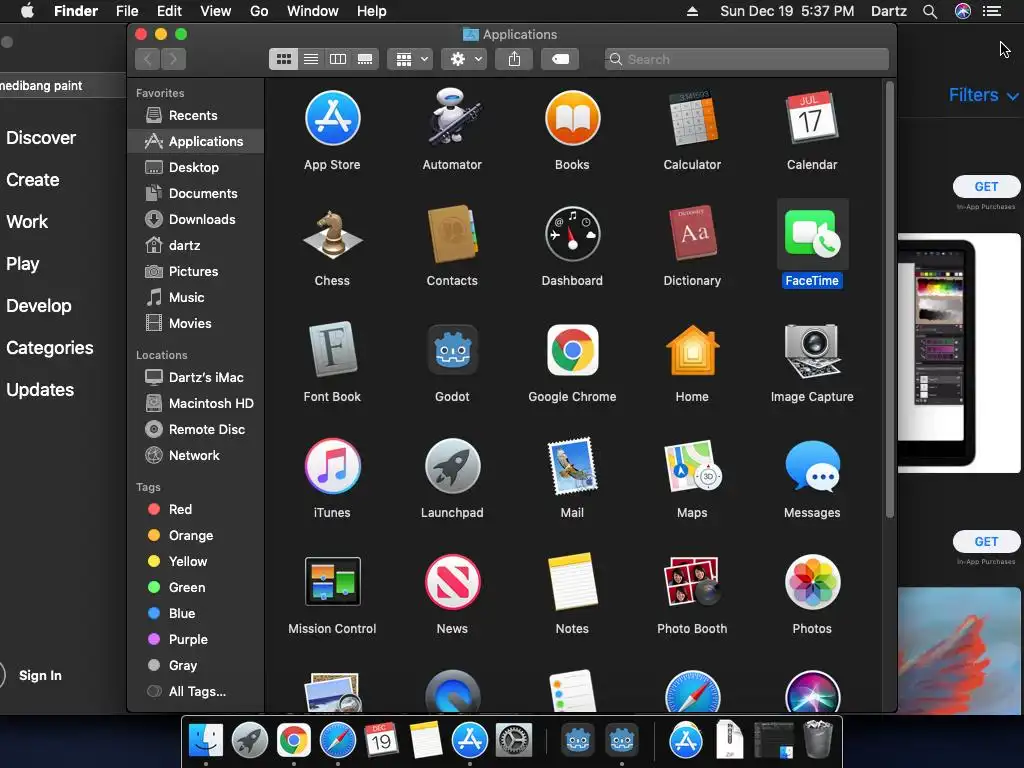Open the group-by arrangement dropdown
1024x768 pixels.
(410, 59)
